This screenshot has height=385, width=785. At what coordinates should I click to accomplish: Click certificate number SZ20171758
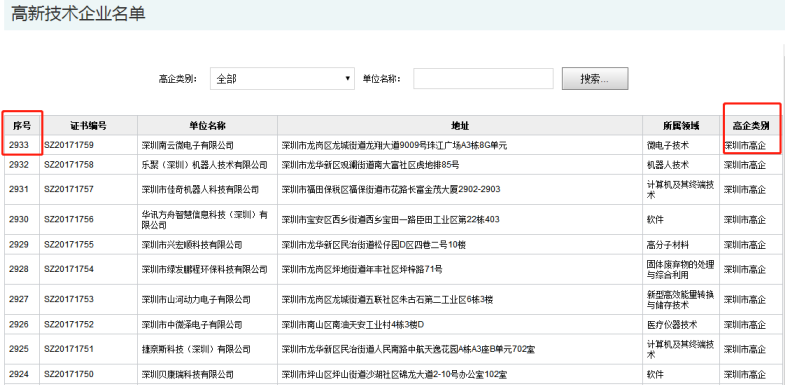coord(69,164)
